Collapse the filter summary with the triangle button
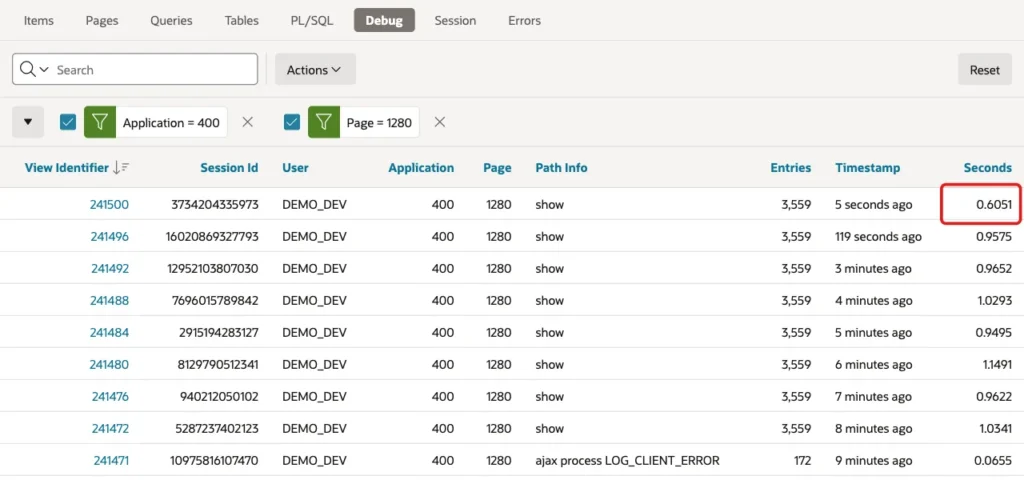 pyautogui.click(x=28, y=122)
